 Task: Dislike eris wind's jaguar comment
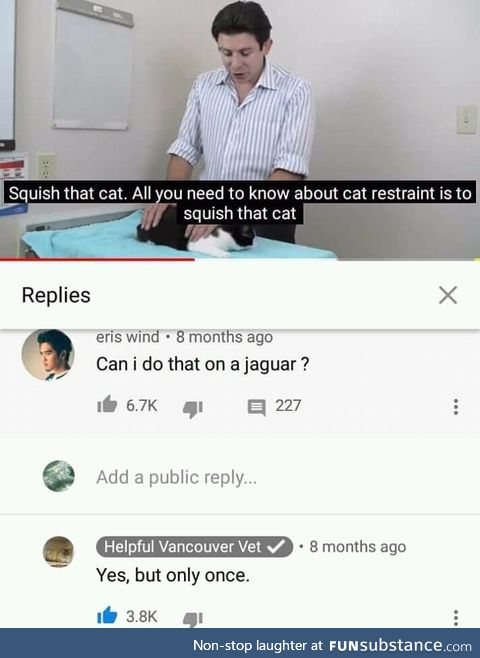coord(193,408)
